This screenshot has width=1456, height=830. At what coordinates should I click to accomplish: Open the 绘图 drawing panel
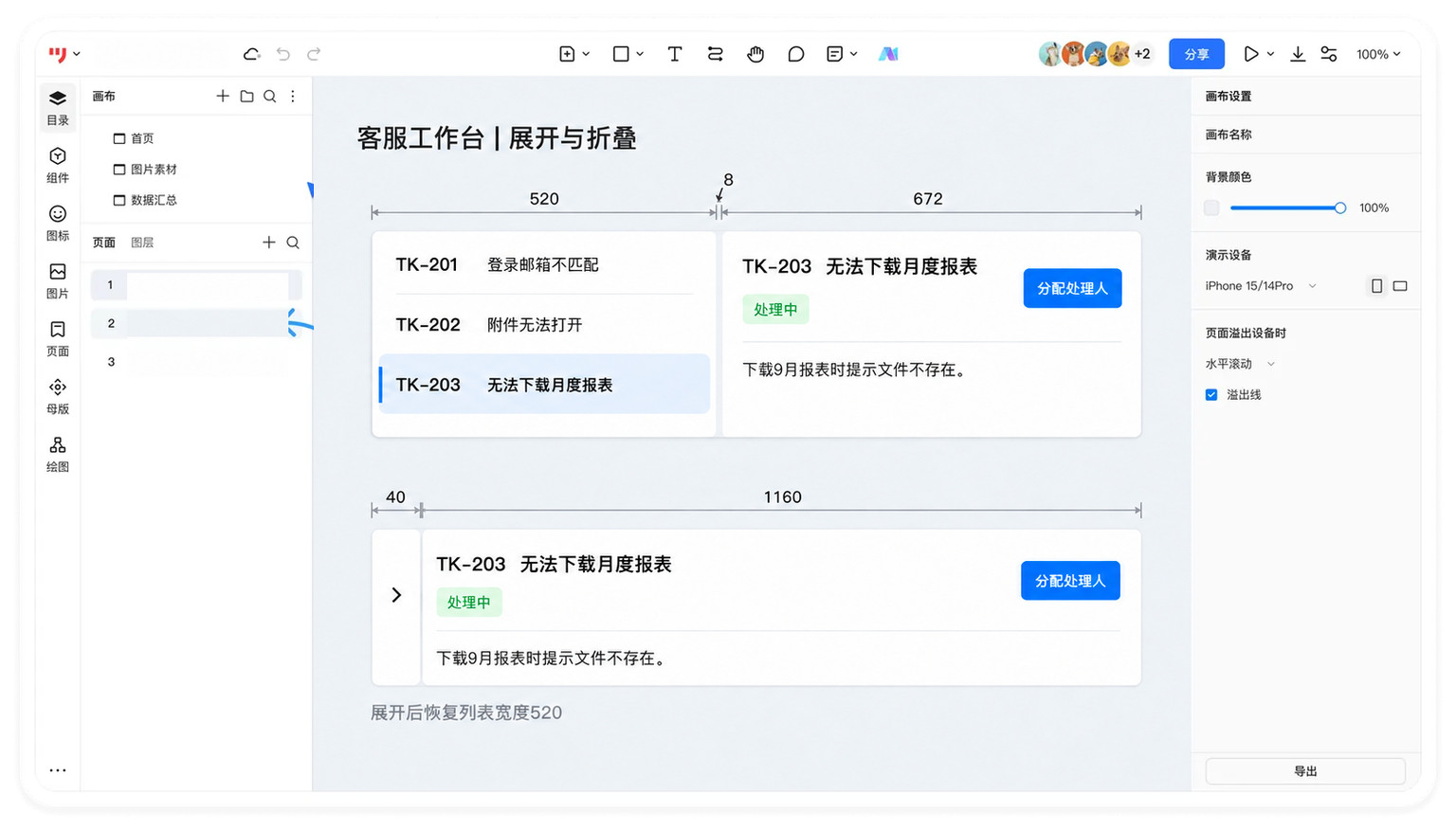[58, 454]
